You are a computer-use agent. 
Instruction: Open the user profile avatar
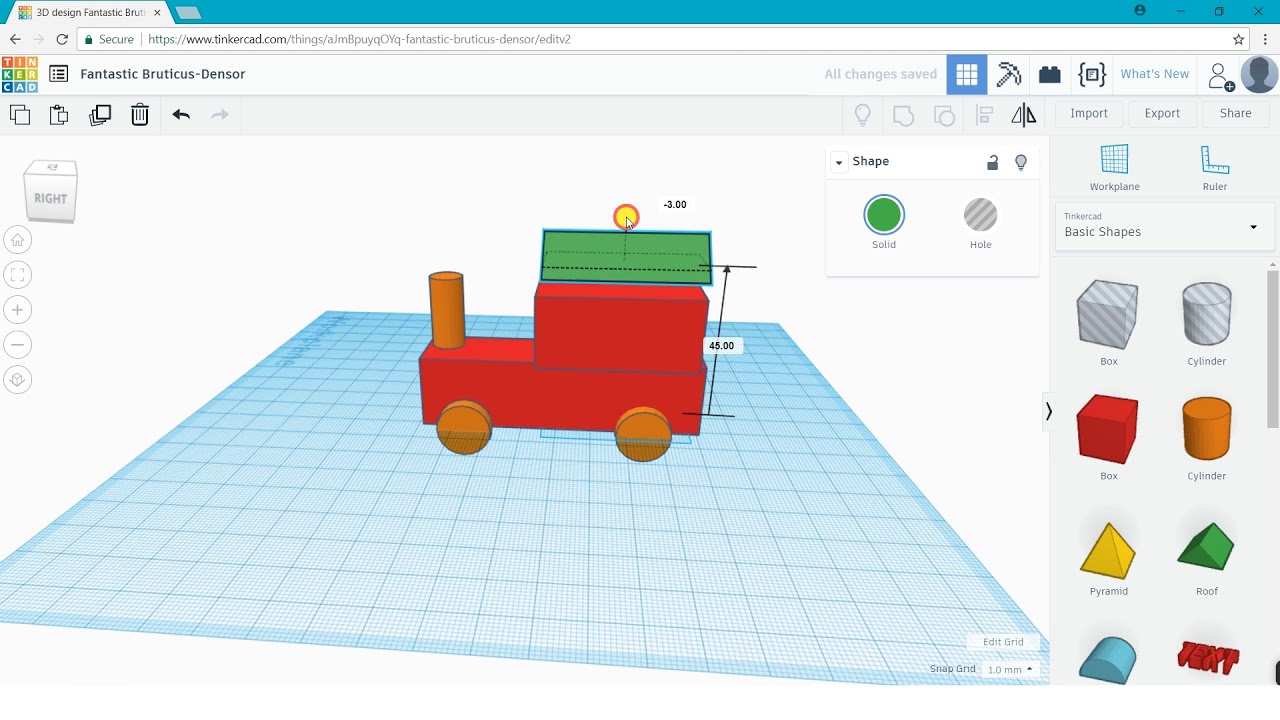pos(1259,74)
